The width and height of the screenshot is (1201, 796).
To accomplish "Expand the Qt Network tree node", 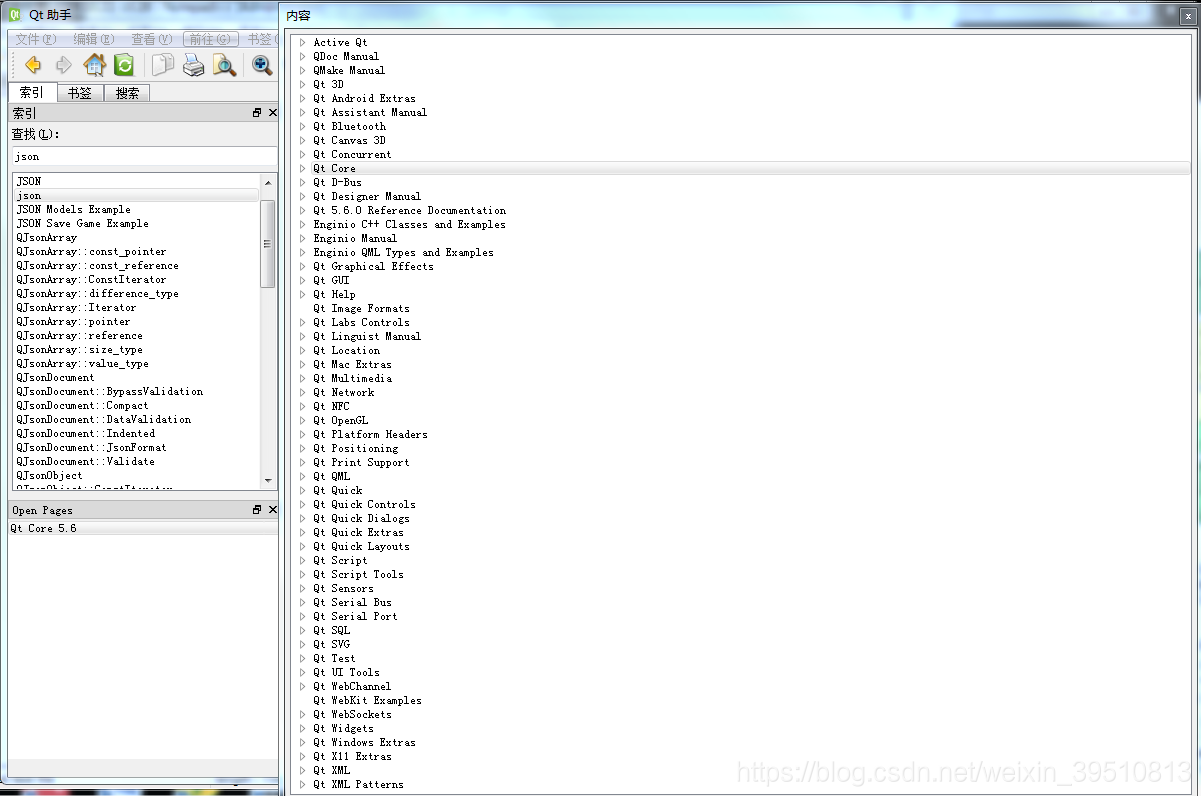I will tap(302, 392).
